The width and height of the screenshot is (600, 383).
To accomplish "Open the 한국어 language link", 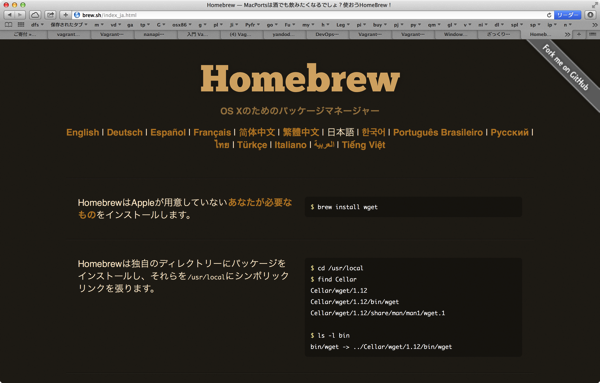I will click(x=373, y=132).
